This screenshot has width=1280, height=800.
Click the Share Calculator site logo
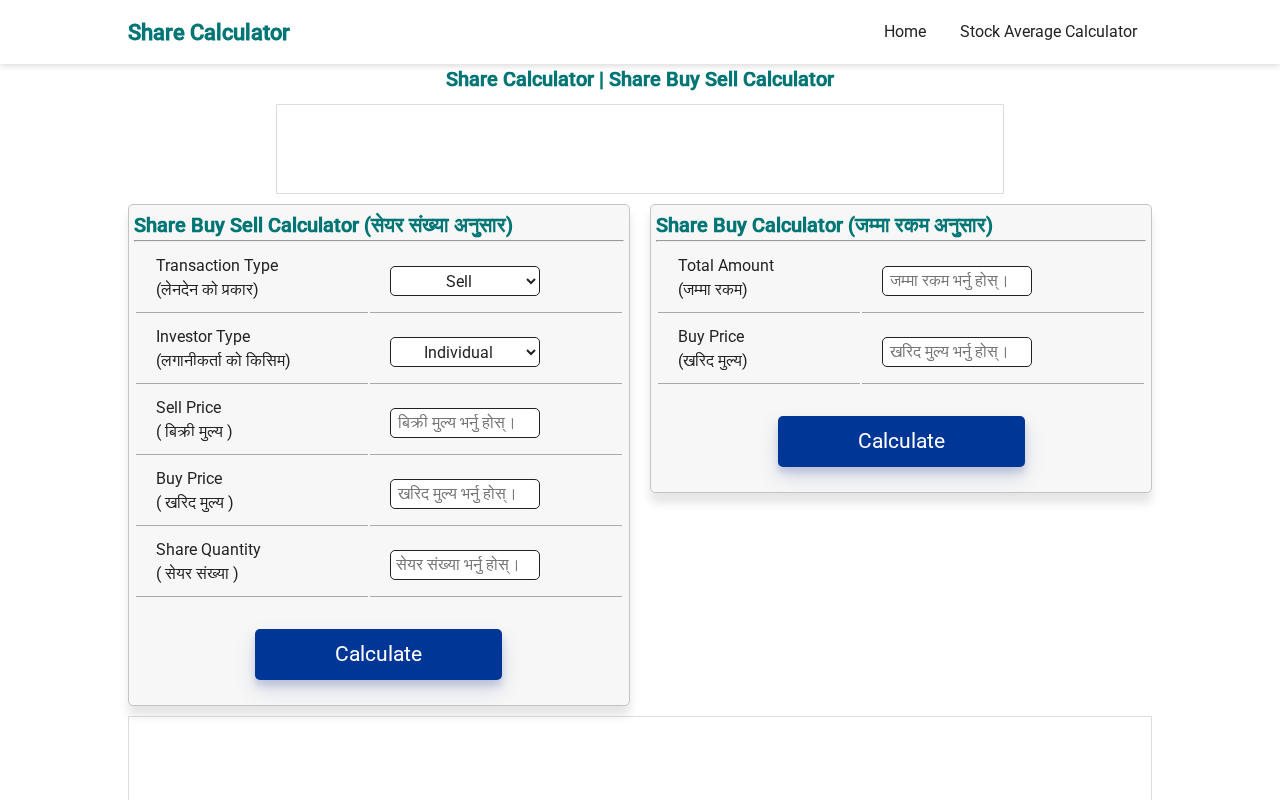(x=209, y=32)
